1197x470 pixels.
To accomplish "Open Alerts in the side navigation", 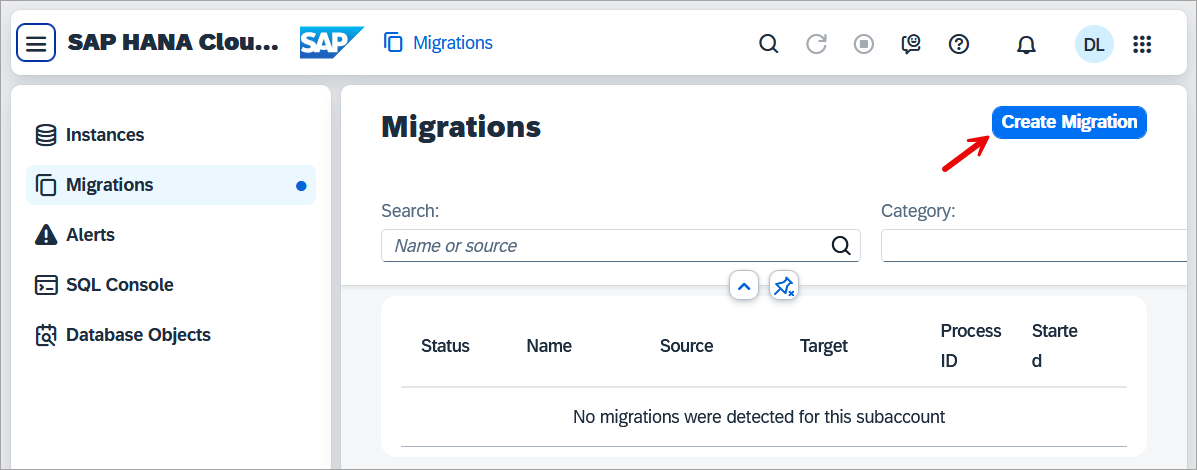I will [x=171, y=235].
